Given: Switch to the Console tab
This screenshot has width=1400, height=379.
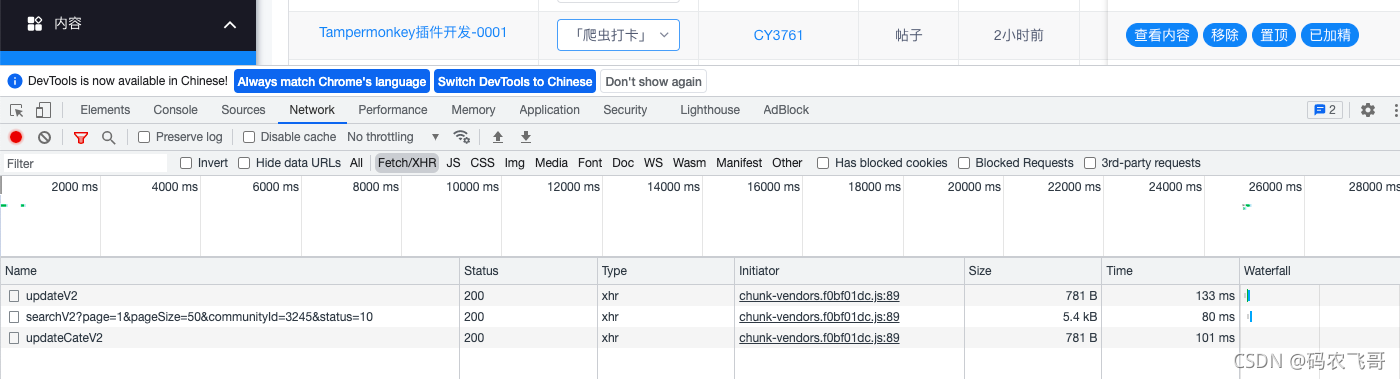Looking at the screenshot, I should (175, 110).
